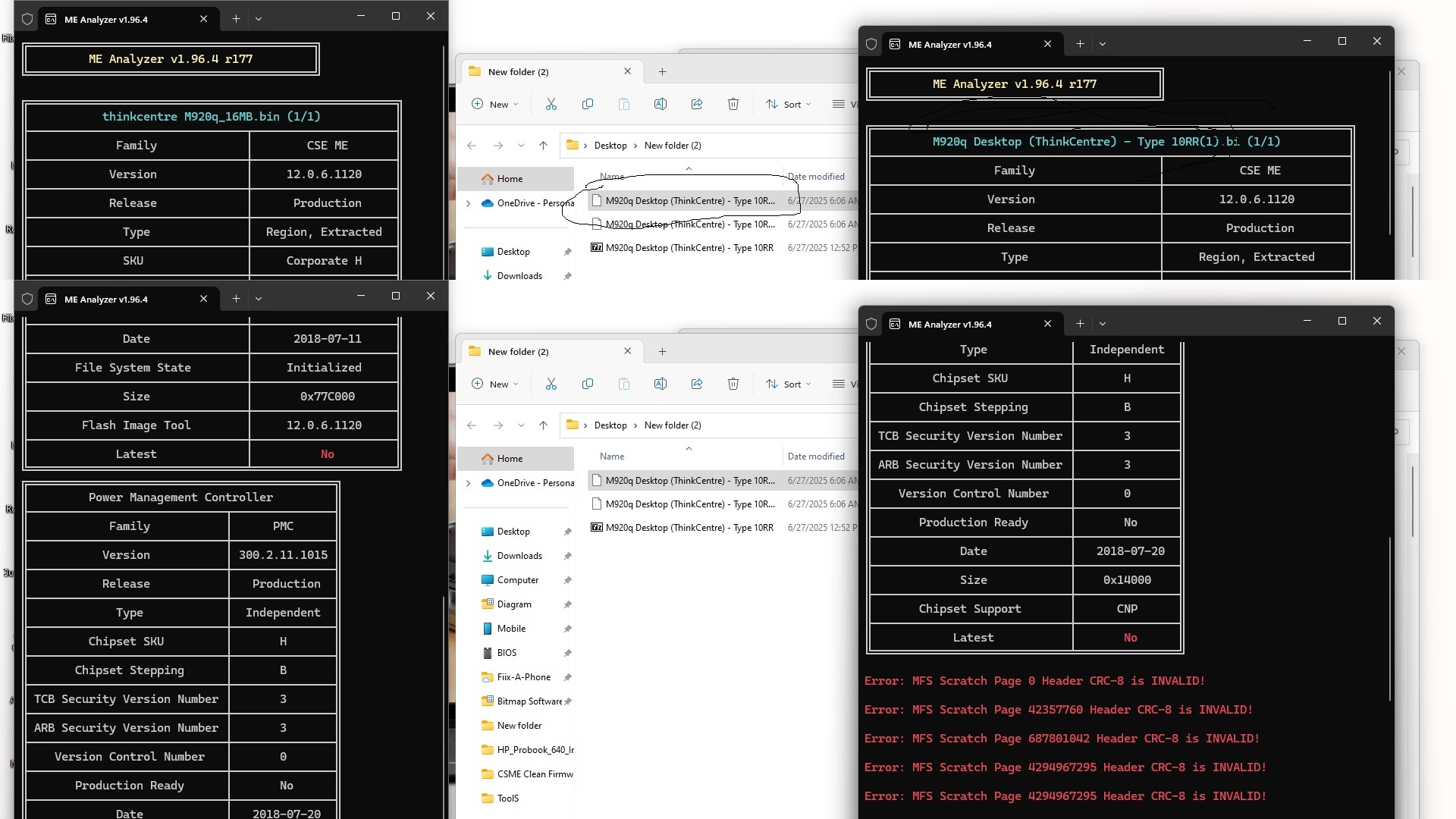
Task: Open the Diagram folder in sidebar
Action: pyautogui.click(x=513, y=604)
